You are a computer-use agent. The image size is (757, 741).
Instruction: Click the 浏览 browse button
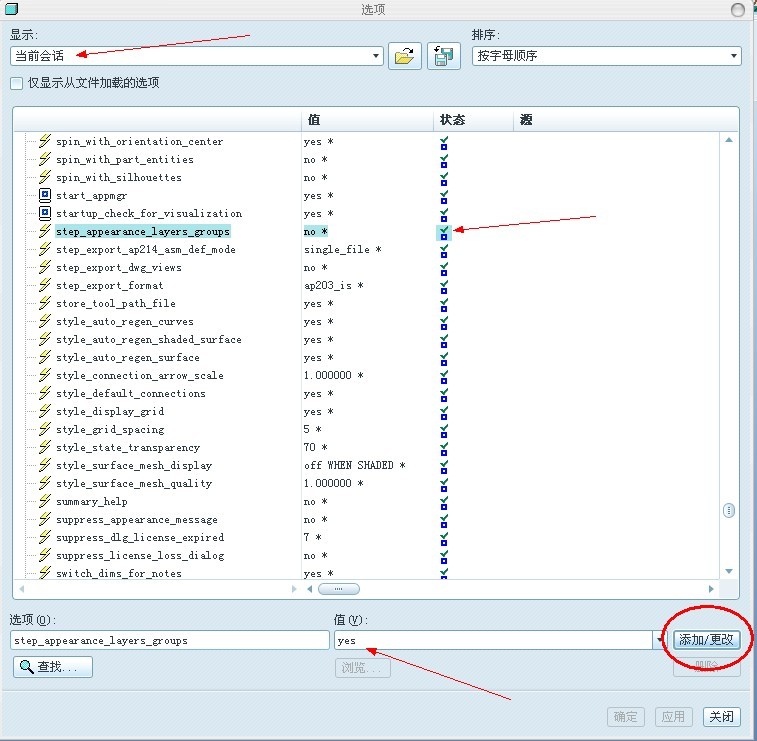pyautogui.click(x=362, y=668)
